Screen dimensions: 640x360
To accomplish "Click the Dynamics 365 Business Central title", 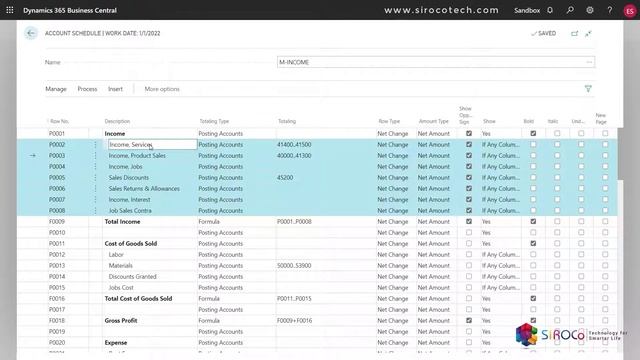I will coord(70,10).
